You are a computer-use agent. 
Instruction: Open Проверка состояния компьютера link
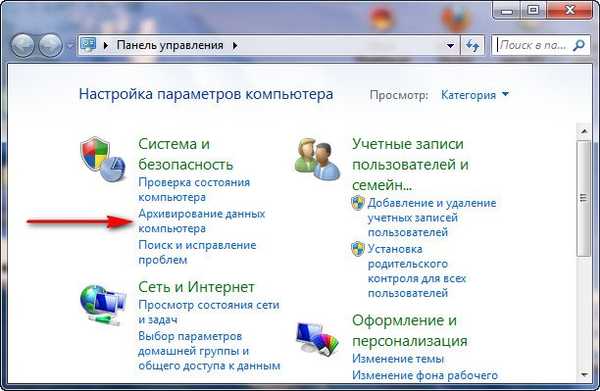coord(194,189)
